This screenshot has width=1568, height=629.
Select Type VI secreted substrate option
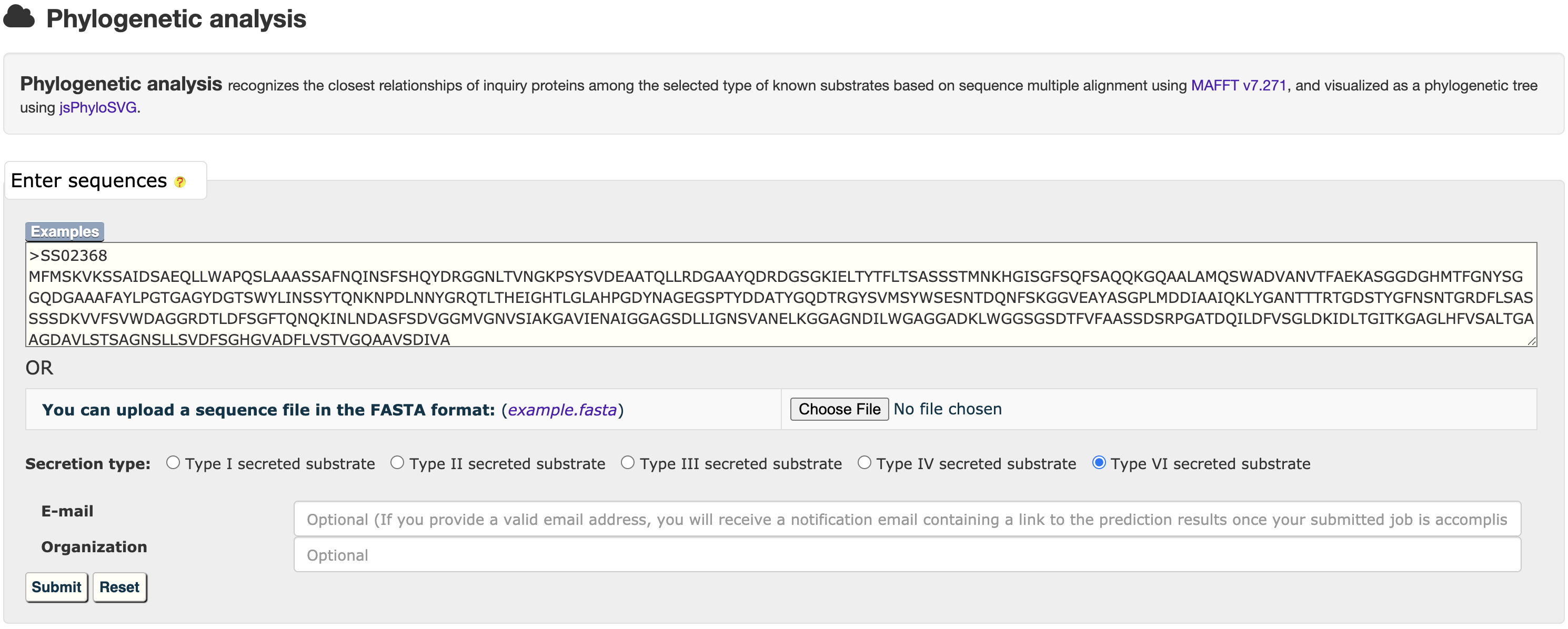point(1099,463)
